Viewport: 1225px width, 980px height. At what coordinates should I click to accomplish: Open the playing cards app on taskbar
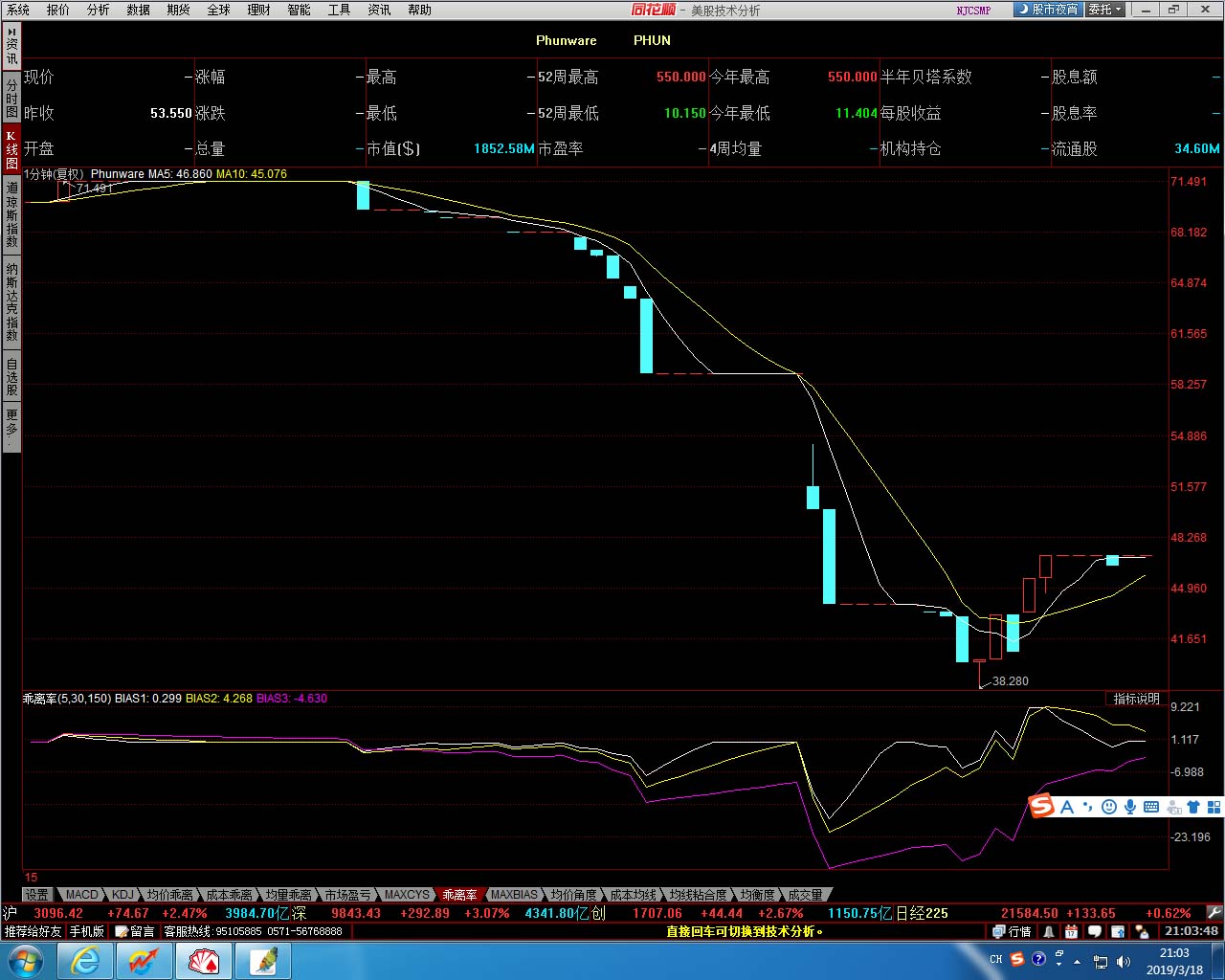click(x=204, y=961)
